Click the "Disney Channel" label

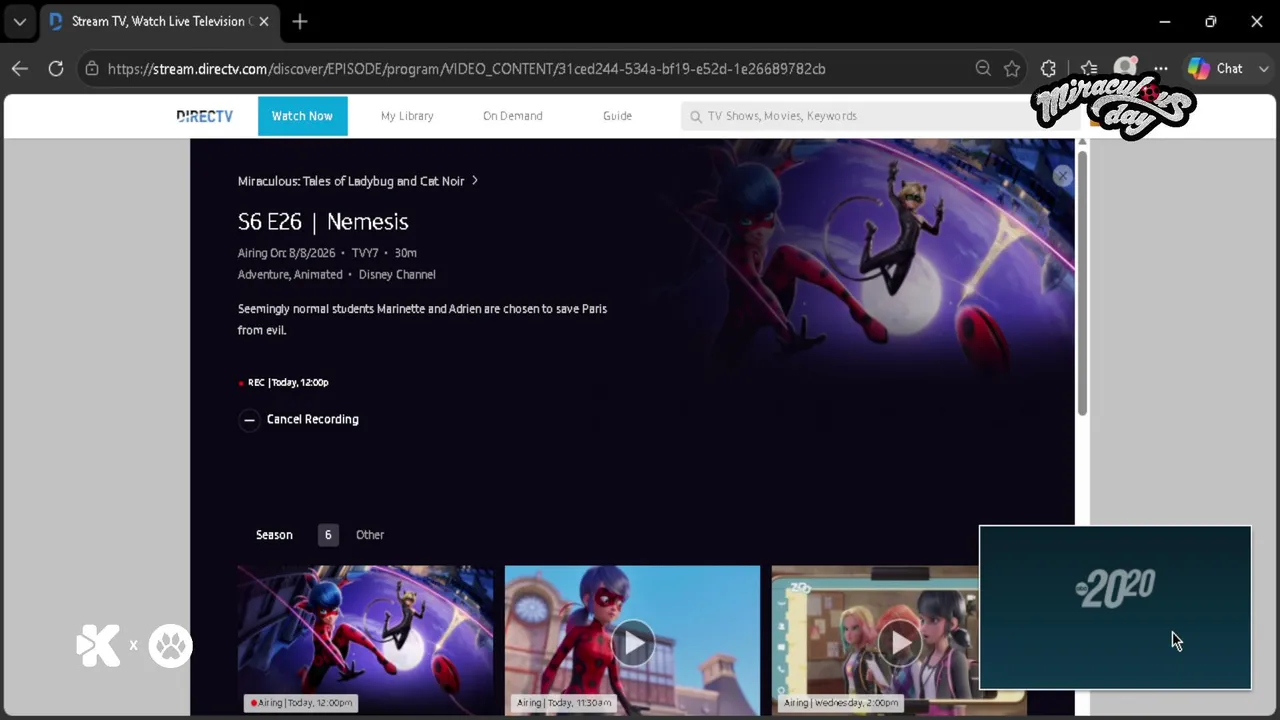click(397, 275)
